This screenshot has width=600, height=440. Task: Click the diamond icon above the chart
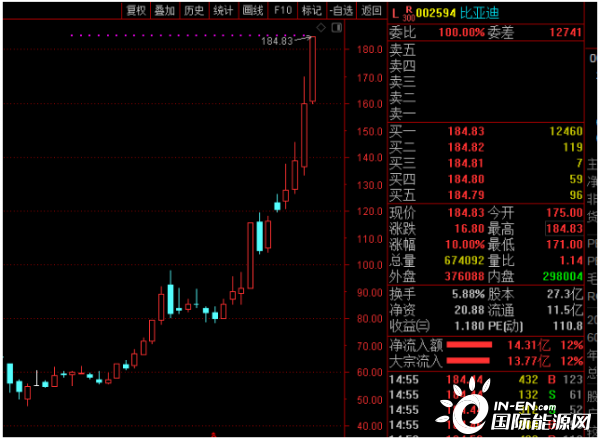coord(321,28)
